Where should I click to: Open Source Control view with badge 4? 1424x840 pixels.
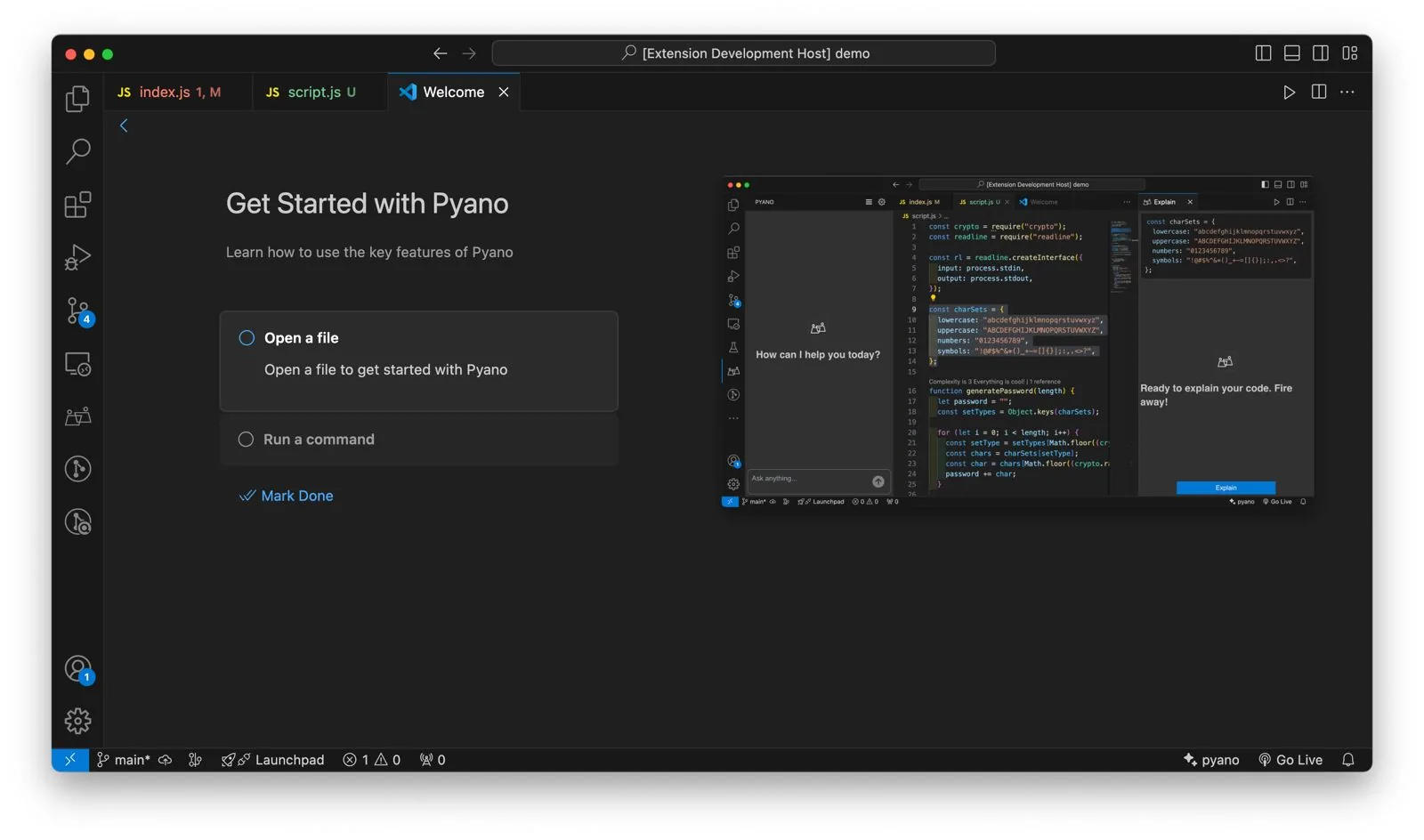[77, 311]
